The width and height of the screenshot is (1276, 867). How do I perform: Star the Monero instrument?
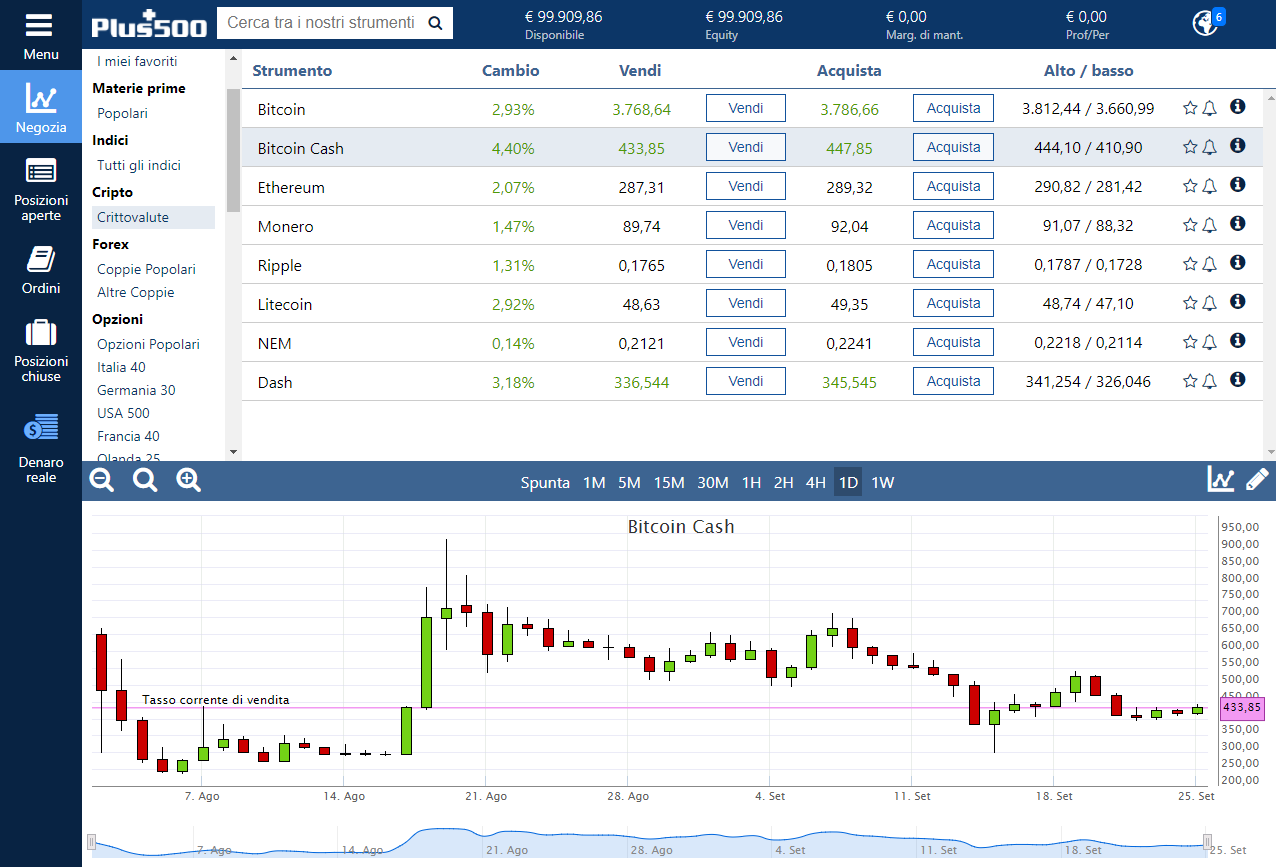1190,225
